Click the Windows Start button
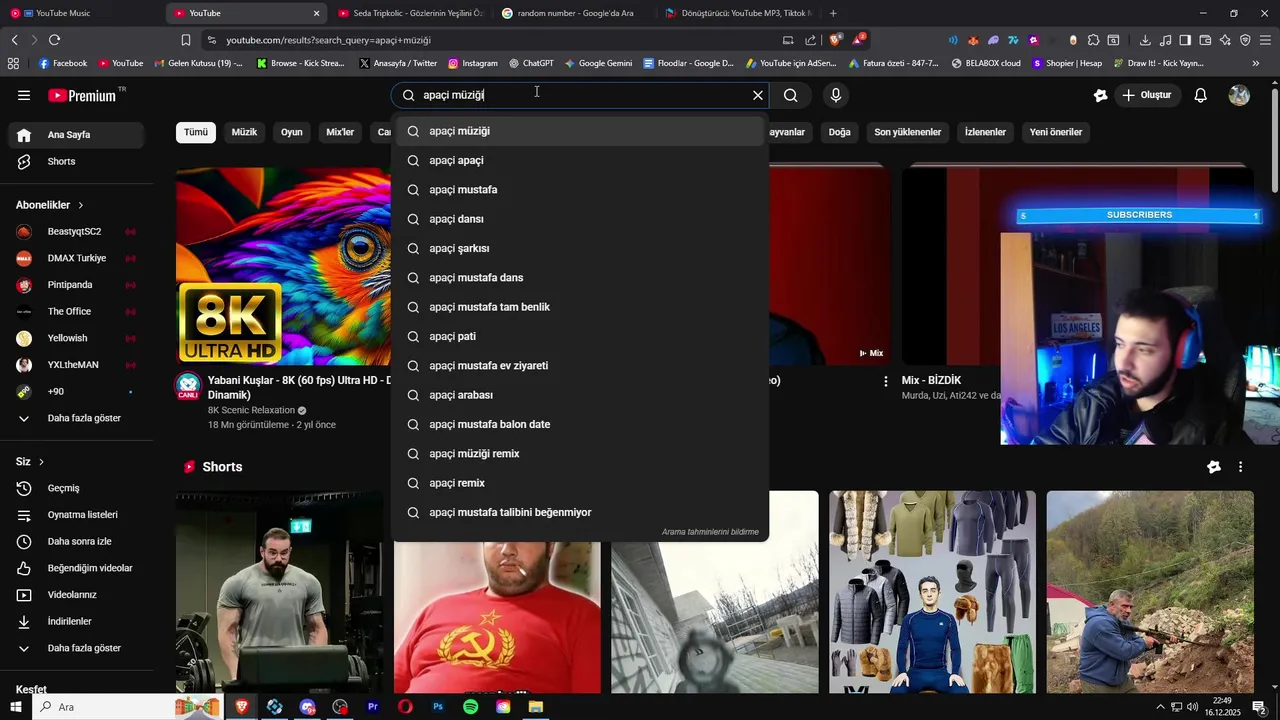 click(15, 707)
